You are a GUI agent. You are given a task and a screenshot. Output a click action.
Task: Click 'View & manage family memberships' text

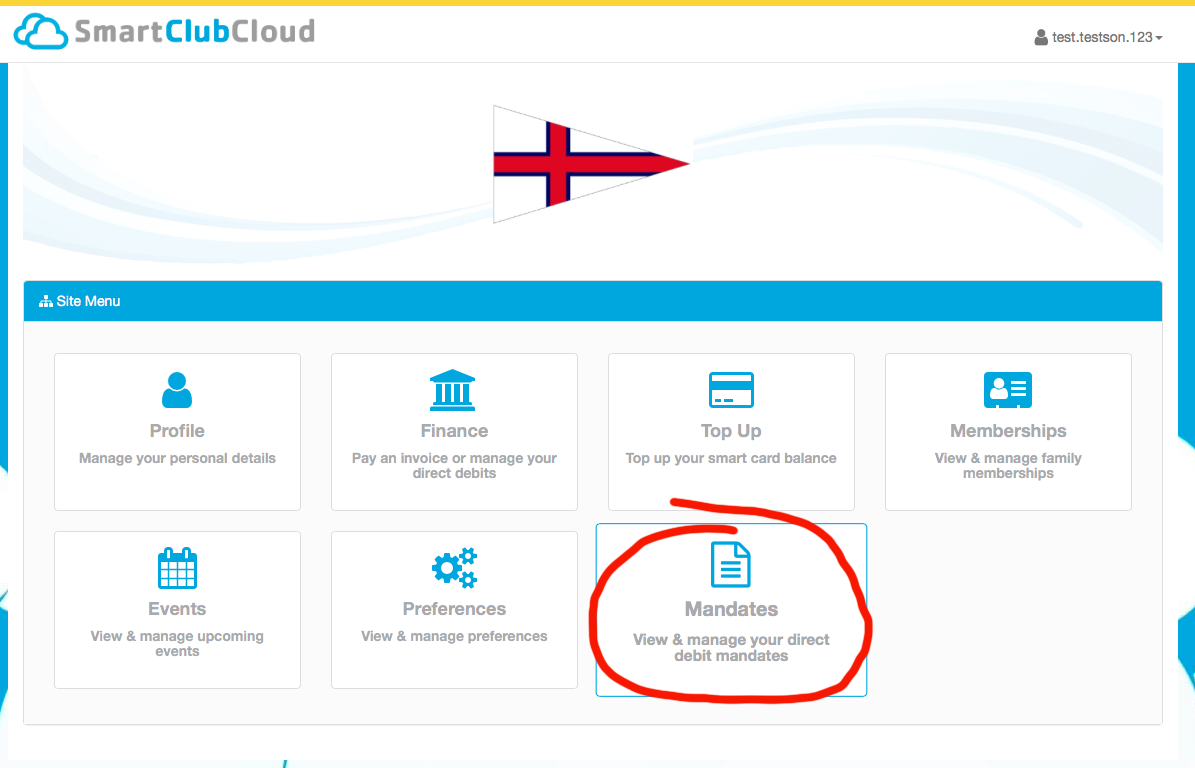1008,466
